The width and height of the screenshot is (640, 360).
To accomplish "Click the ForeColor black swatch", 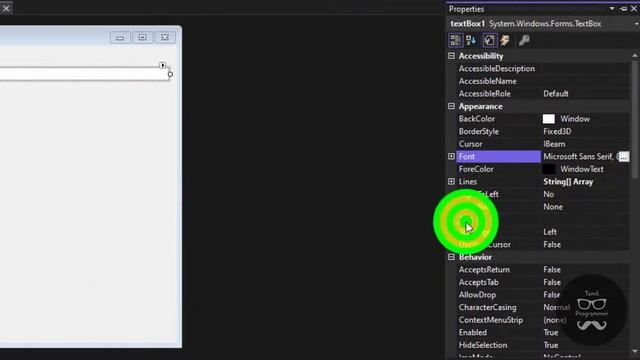I will (x=549, y=169).
